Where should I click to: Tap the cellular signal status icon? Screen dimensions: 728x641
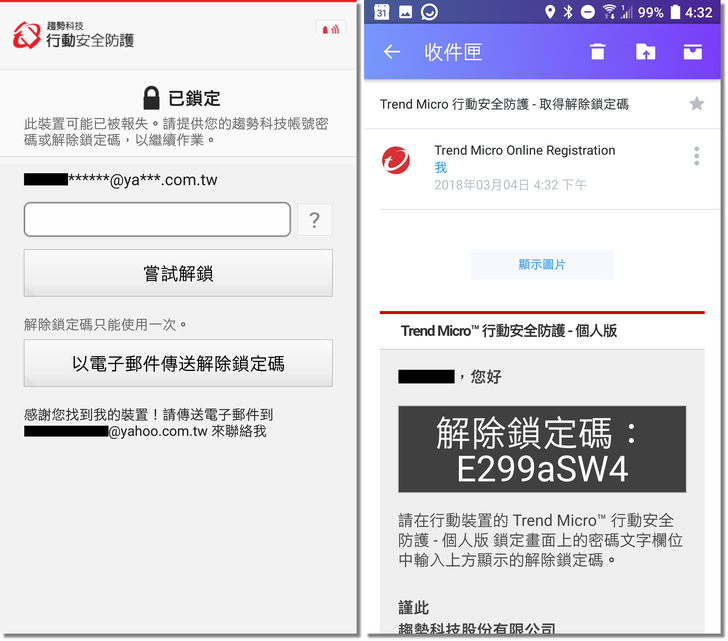coord(627,12)
